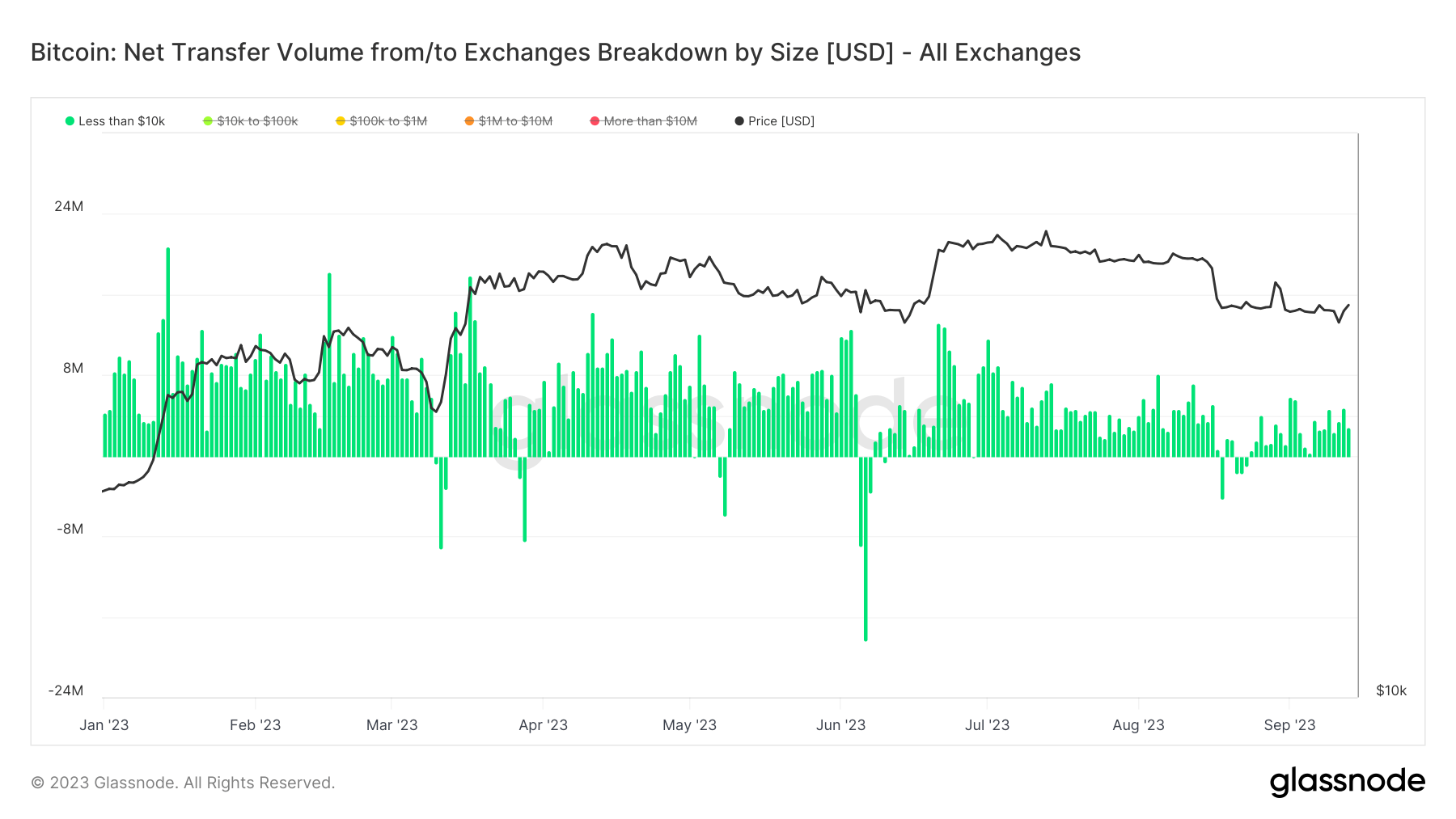Enable the '$1M to $10M' legend entry
Image resolution: width=1456 pixels, height=819 pixels.
pyautogui.click(x=515, y=121)
